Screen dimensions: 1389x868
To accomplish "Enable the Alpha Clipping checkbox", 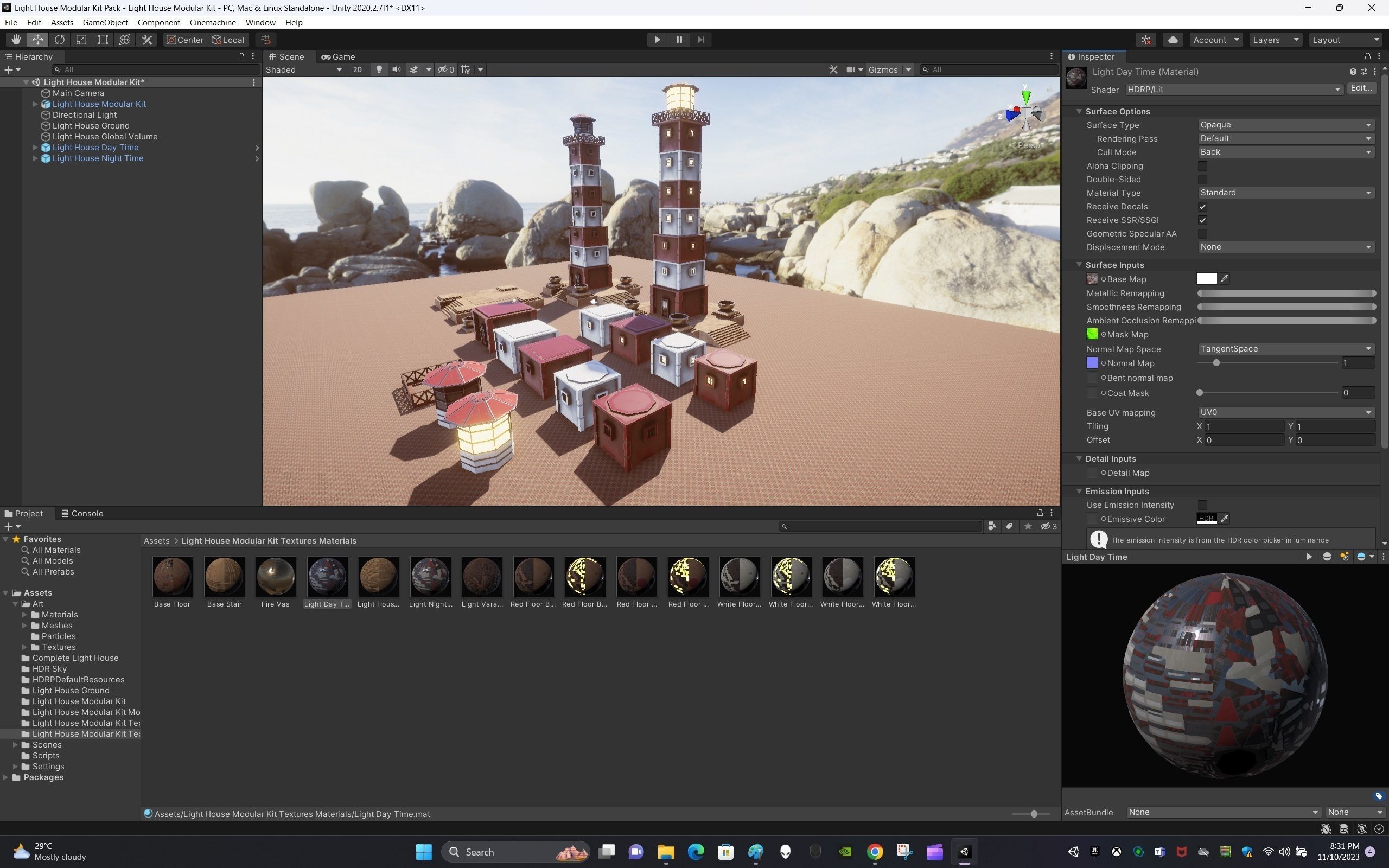I will click(x=1202, y=166).
